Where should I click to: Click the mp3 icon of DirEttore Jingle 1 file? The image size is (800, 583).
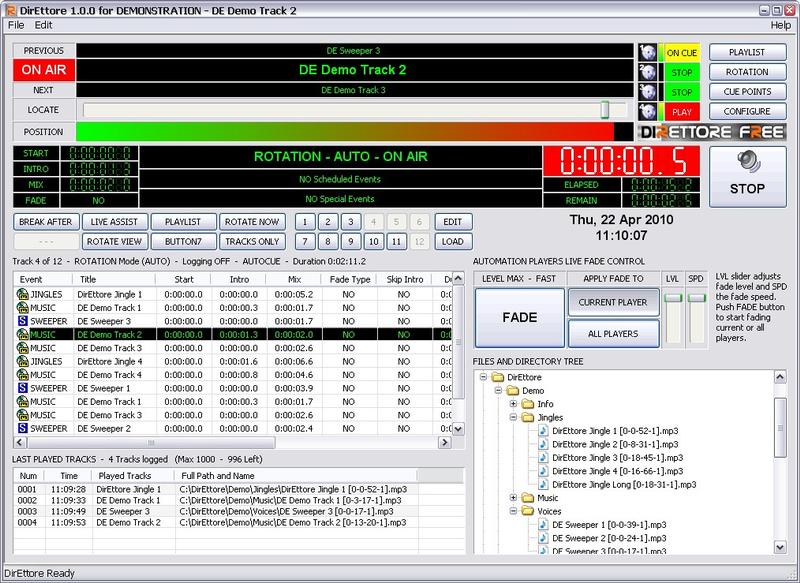543,430
